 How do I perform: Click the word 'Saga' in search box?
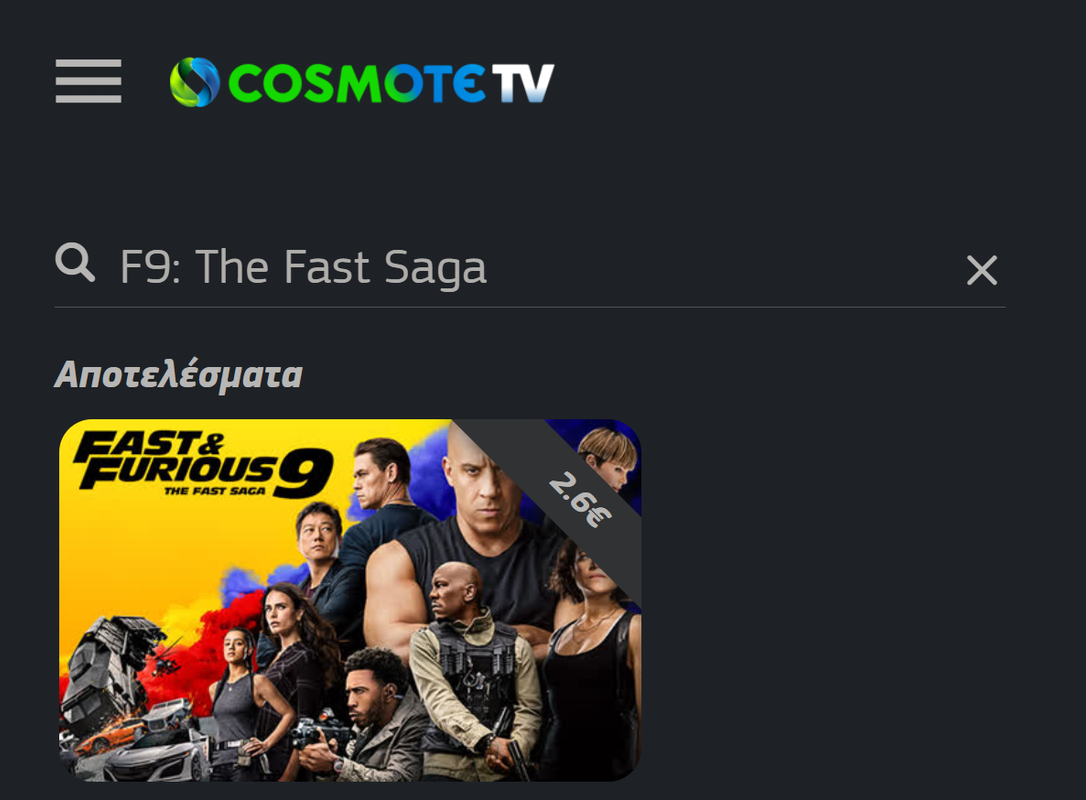point(436,269)
